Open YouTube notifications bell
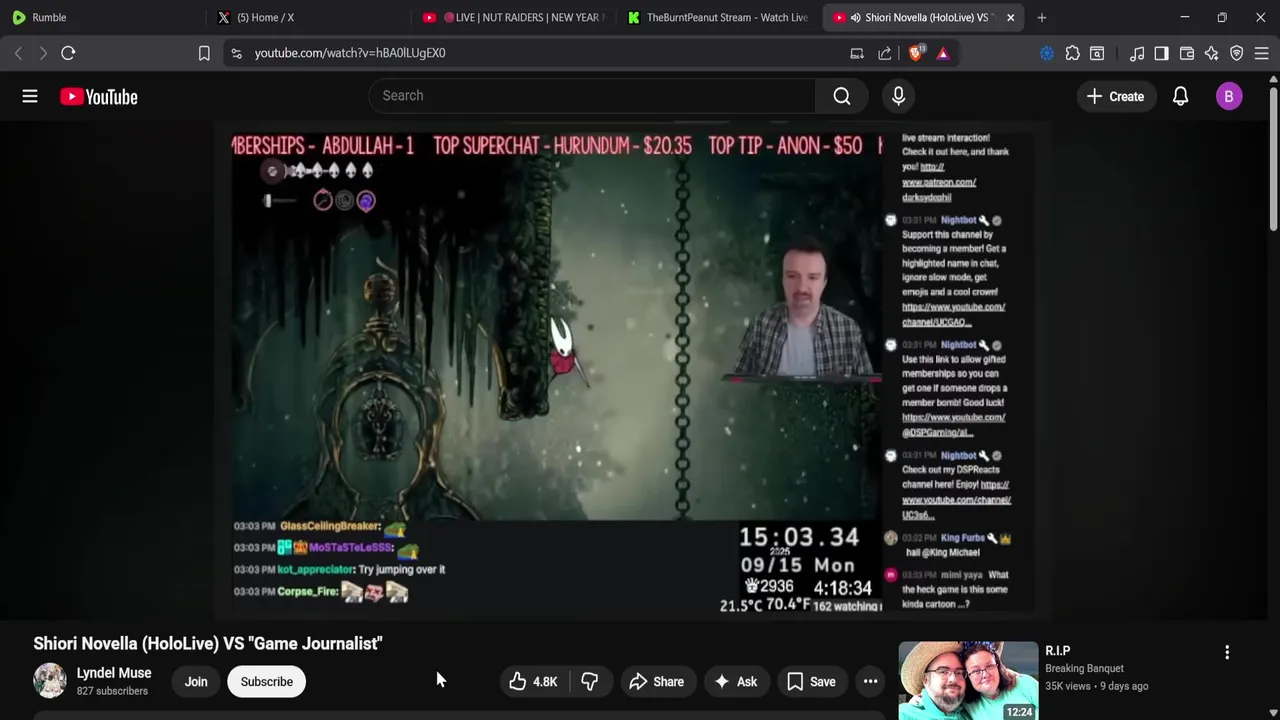 [1180, 96]
